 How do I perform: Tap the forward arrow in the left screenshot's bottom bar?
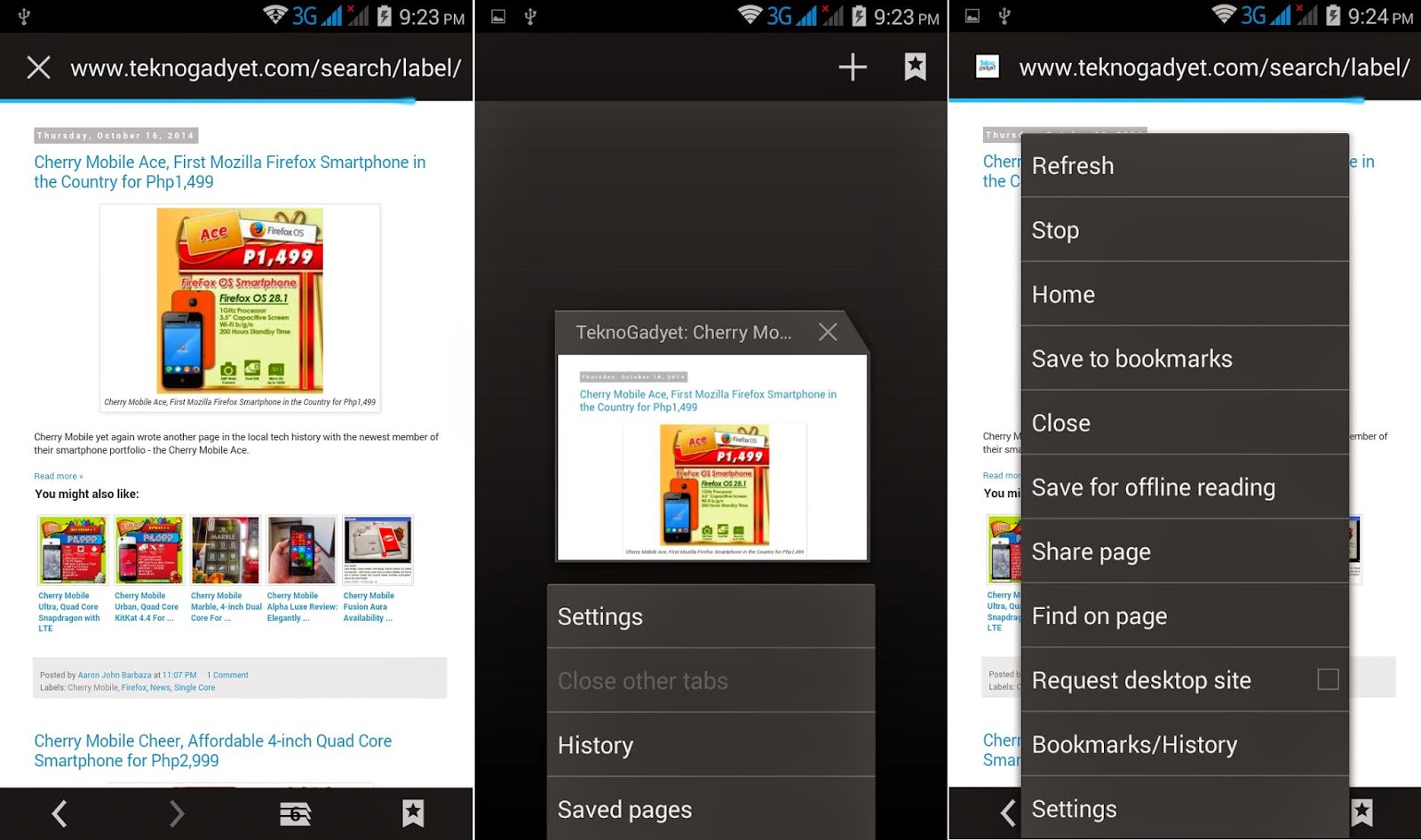177,813
